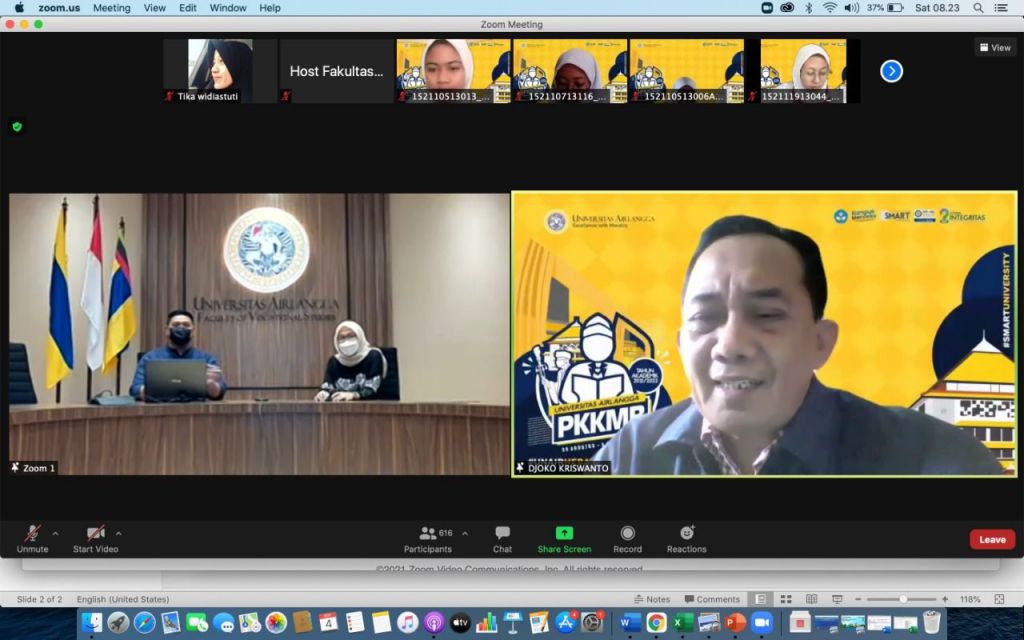
Task: Leave the meeting
Action: point(991,539)
